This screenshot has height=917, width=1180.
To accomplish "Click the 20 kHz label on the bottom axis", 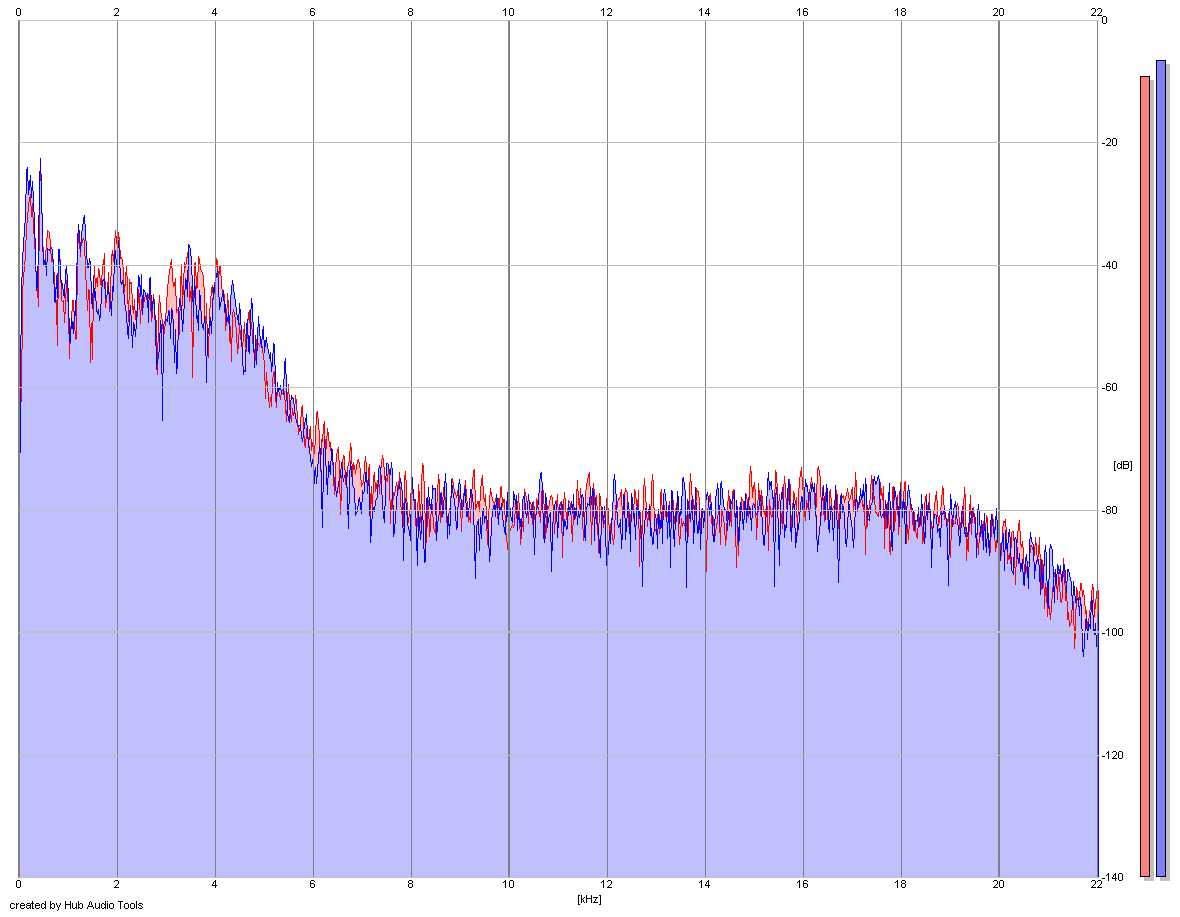I will [999, 885].
